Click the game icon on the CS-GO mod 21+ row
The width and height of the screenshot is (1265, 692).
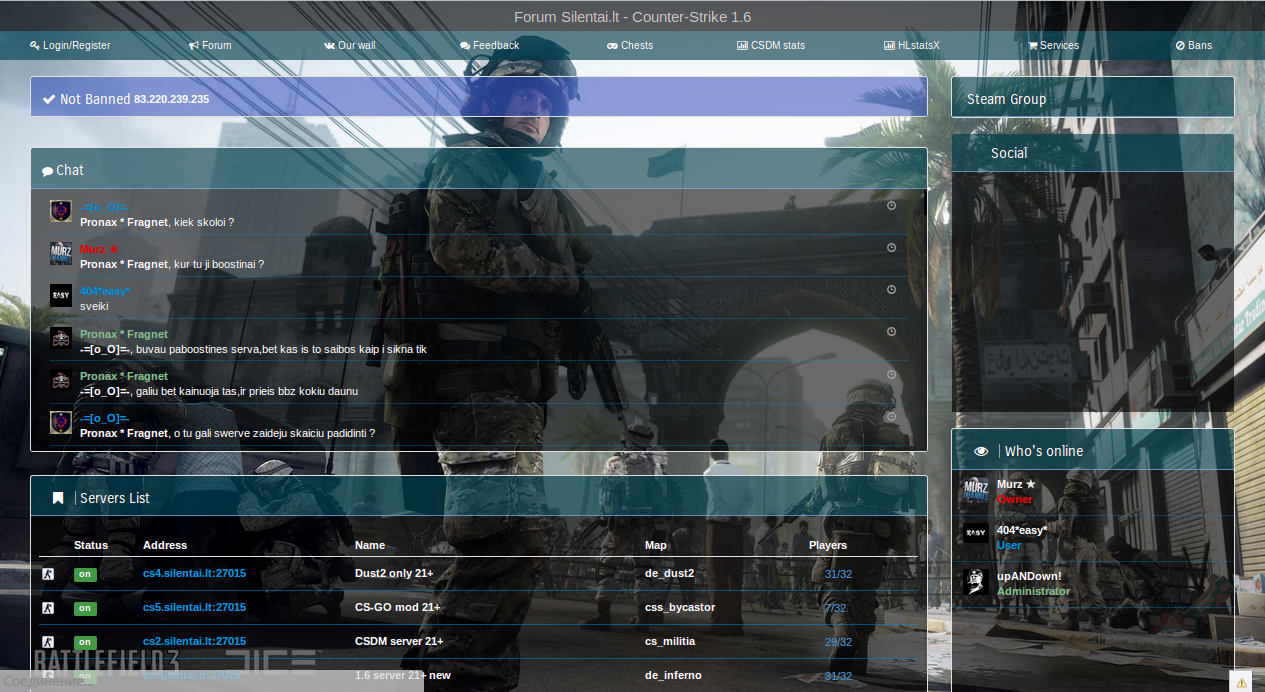click(x=47, y=608)
